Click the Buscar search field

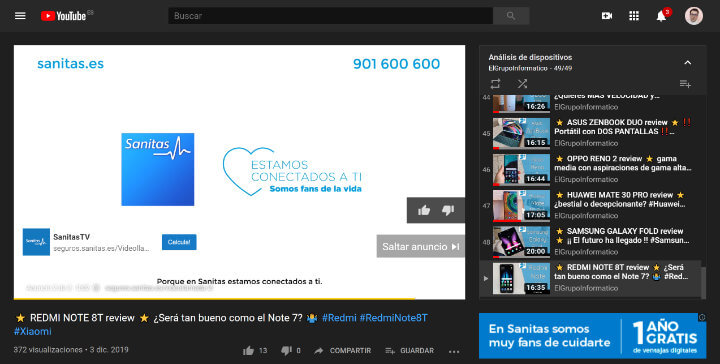(x=330, y=16)
